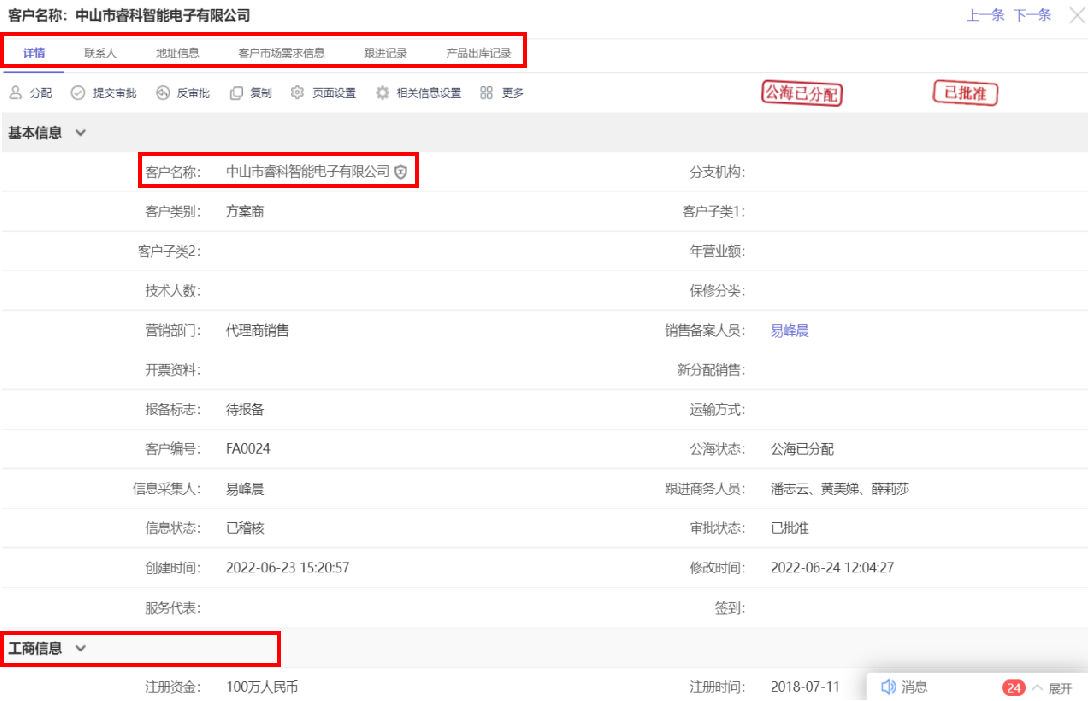Click the red 24 message count badge

coord(1013,688)
